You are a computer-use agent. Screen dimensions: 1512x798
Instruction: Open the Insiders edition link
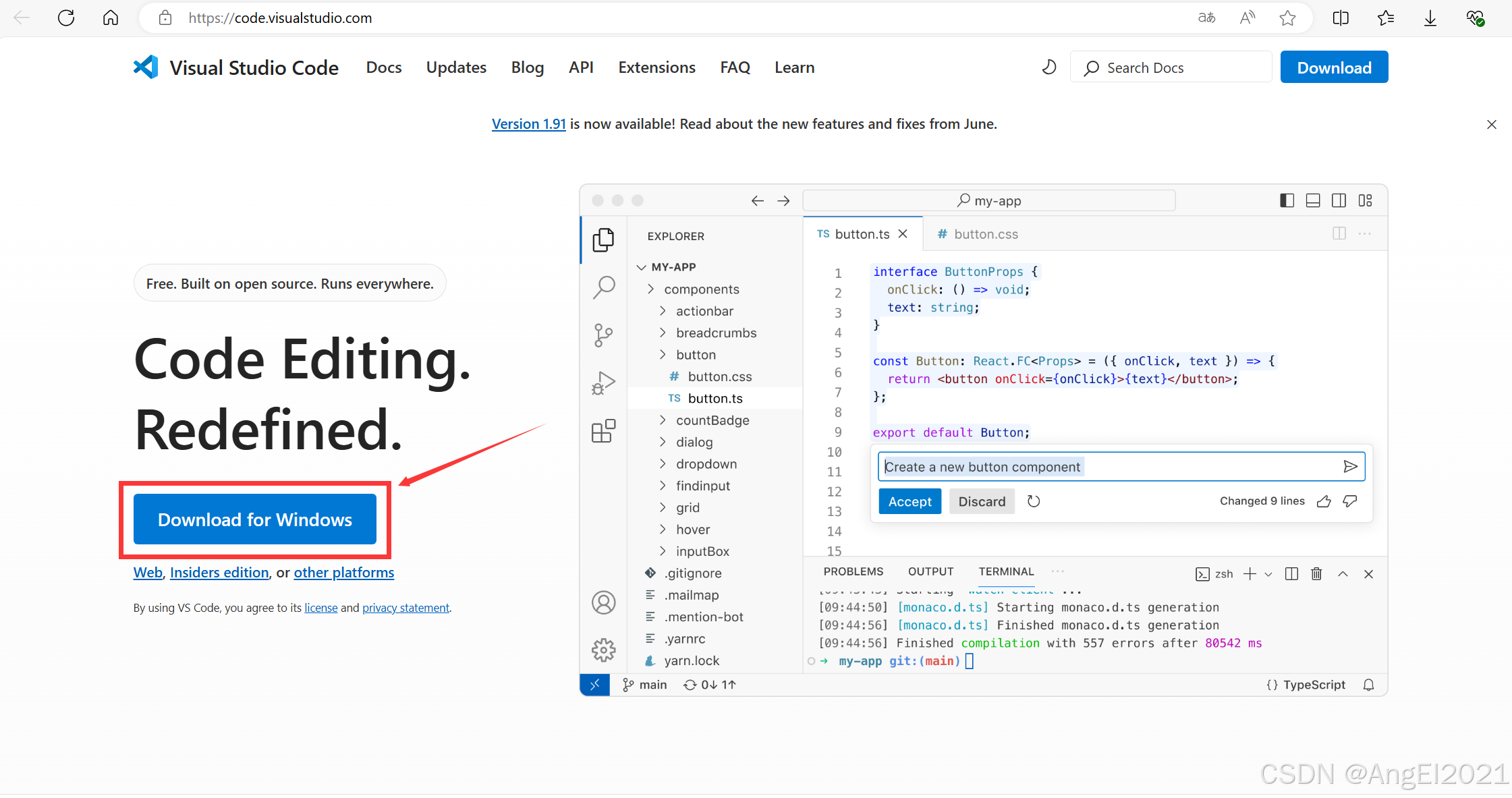219,573
